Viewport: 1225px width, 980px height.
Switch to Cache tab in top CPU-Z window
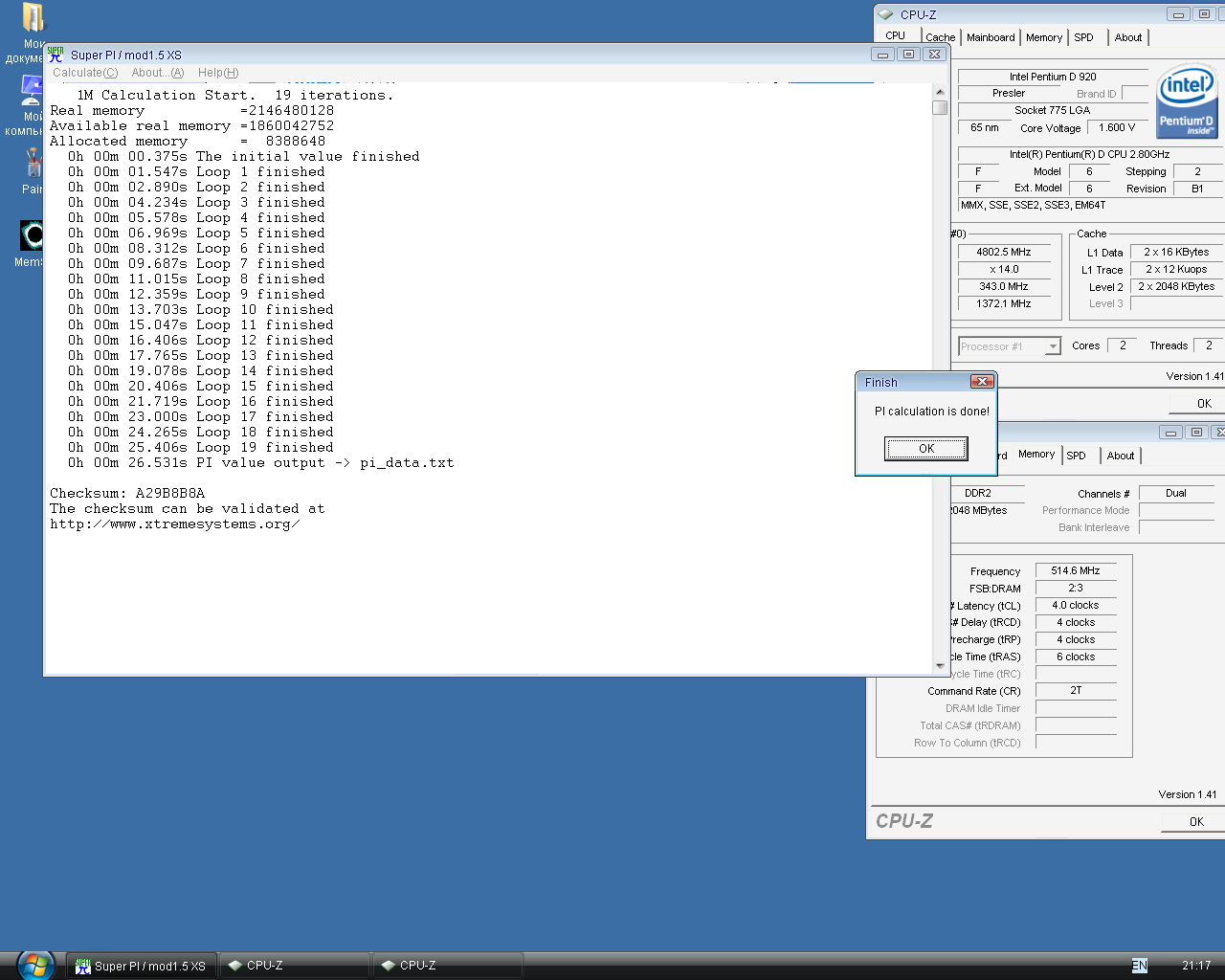940,37
